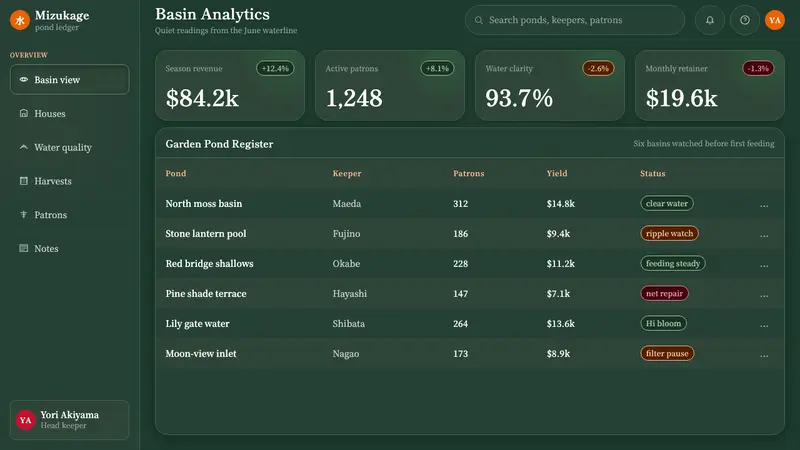Click the Harvests sidebar icon

pos(23,181)
